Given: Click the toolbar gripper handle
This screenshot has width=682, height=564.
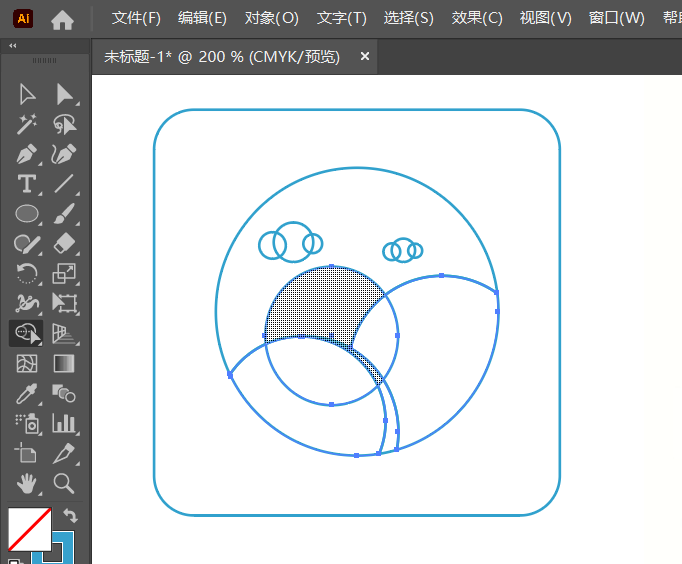Looking at the screenshot, I should tap(44, 60).
